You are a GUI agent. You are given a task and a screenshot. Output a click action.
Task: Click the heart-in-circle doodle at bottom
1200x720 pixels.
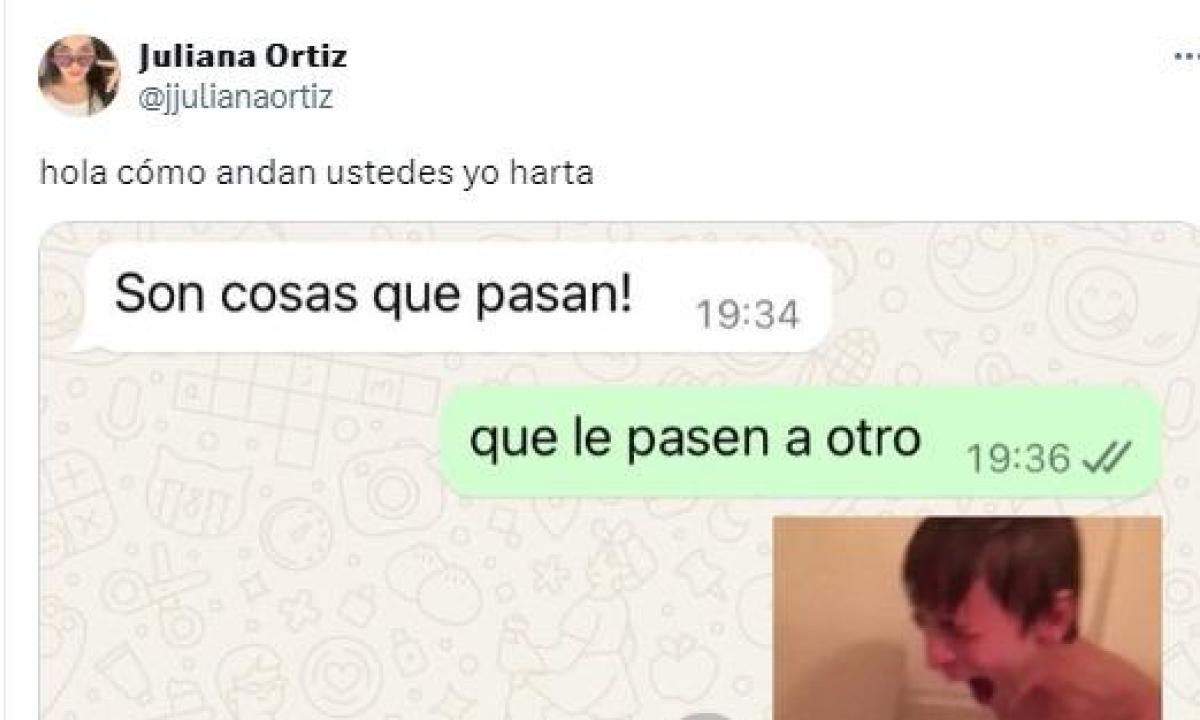coord(341,676)
